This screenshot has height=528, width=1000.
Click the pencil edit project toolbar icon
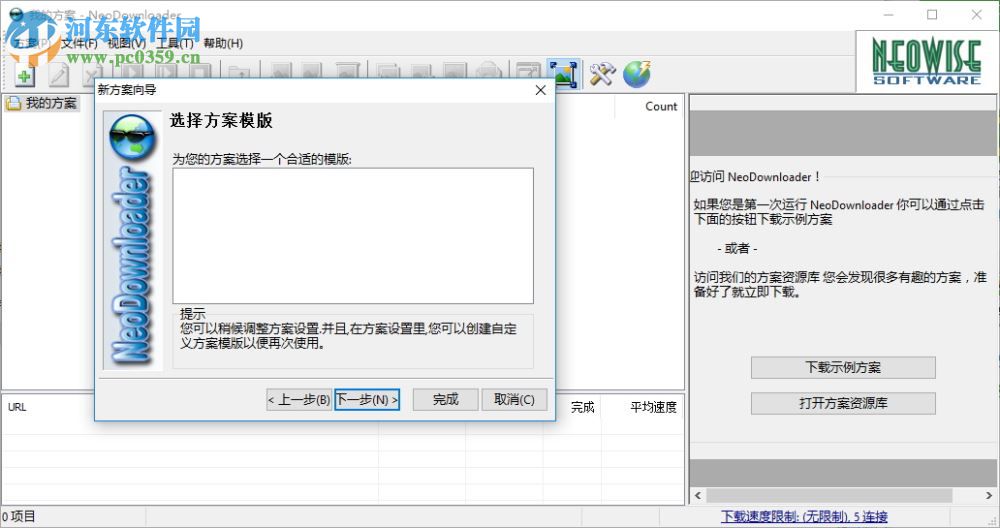(x=59, y=76)
